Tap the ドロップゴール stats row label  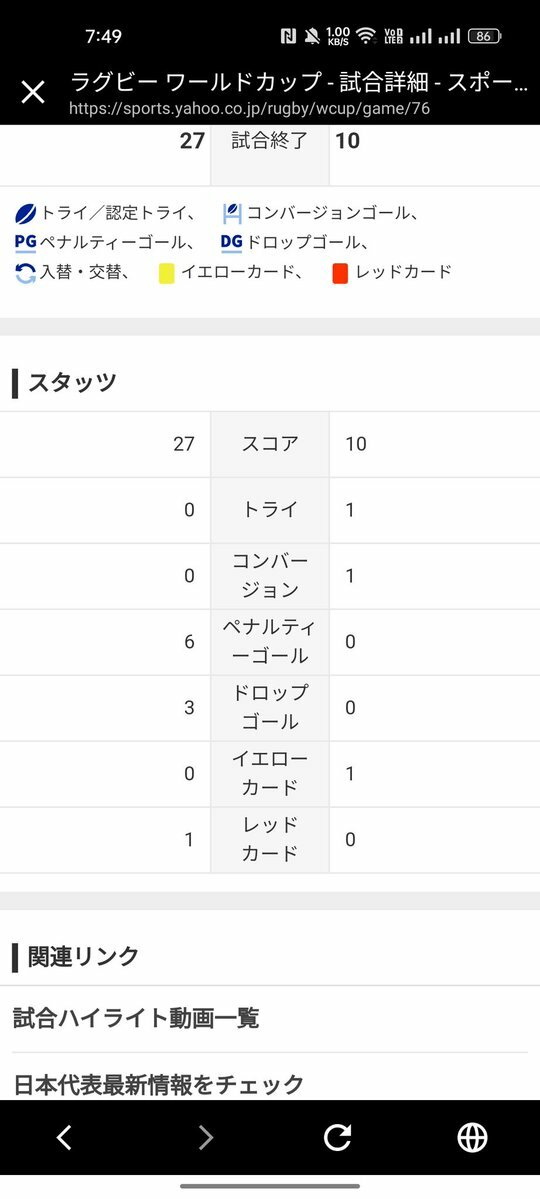click(270, 708)
